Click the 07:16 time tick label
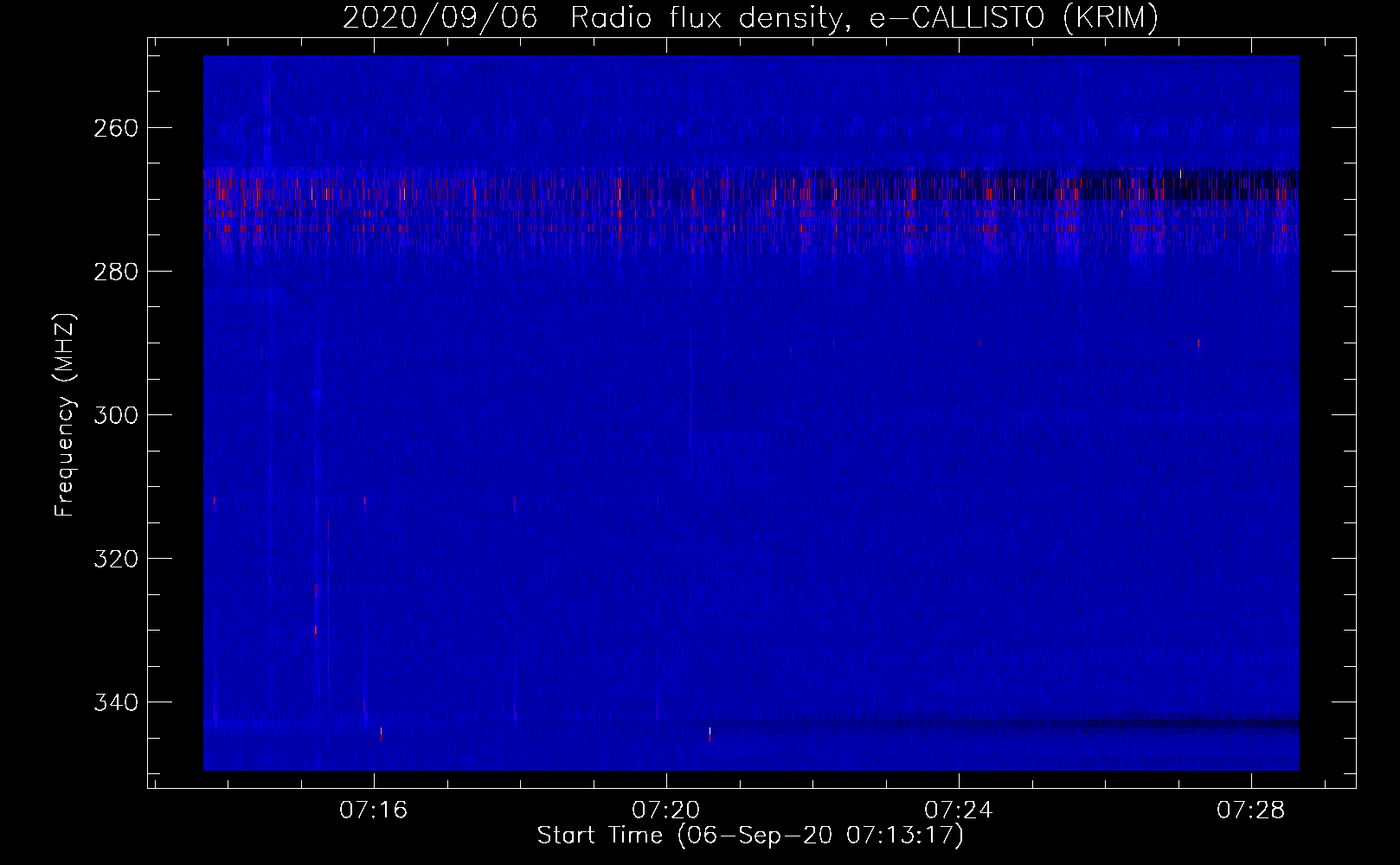This screenshot has width=1400, height=865. [x=374, y=811]
